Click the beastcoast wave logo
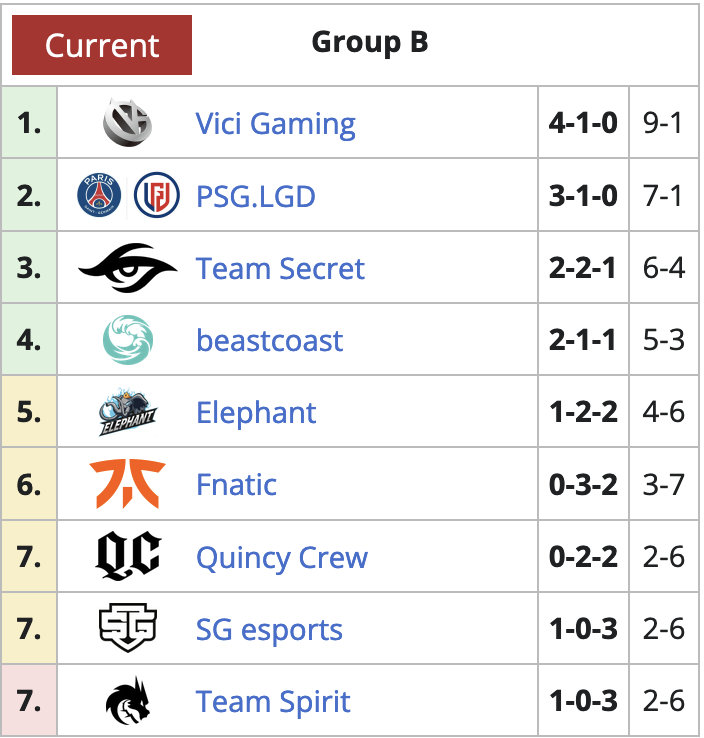This screenshot has height=738, width=704. (128, 340)
